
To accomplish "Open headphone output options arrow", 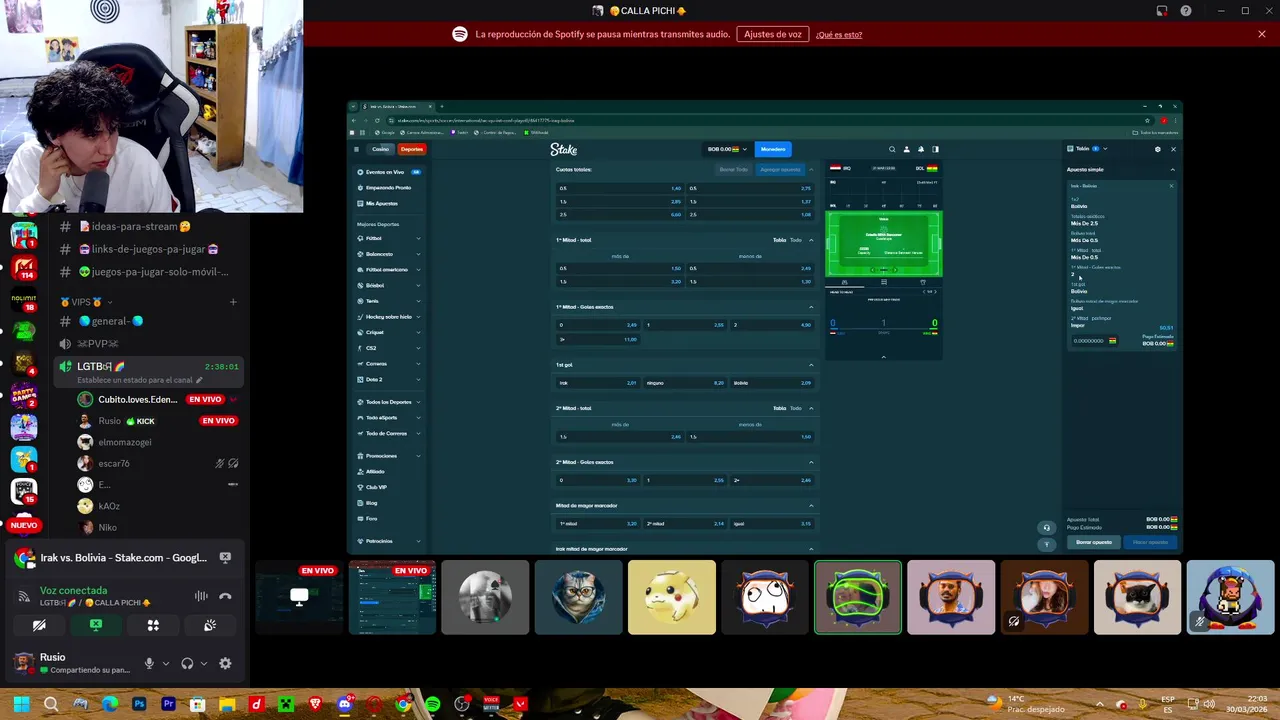I will pos(203,663).
